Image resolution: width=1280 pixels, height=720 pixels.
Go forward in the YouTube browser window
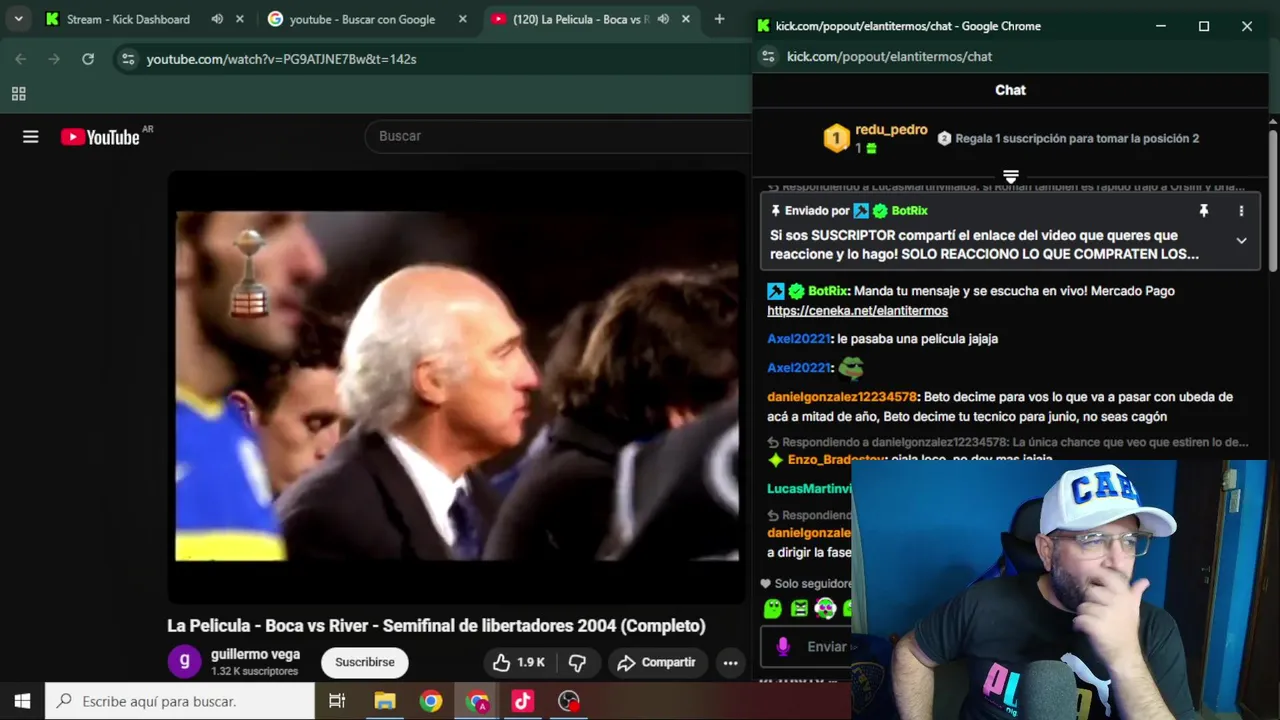click(x=54, y=59)
